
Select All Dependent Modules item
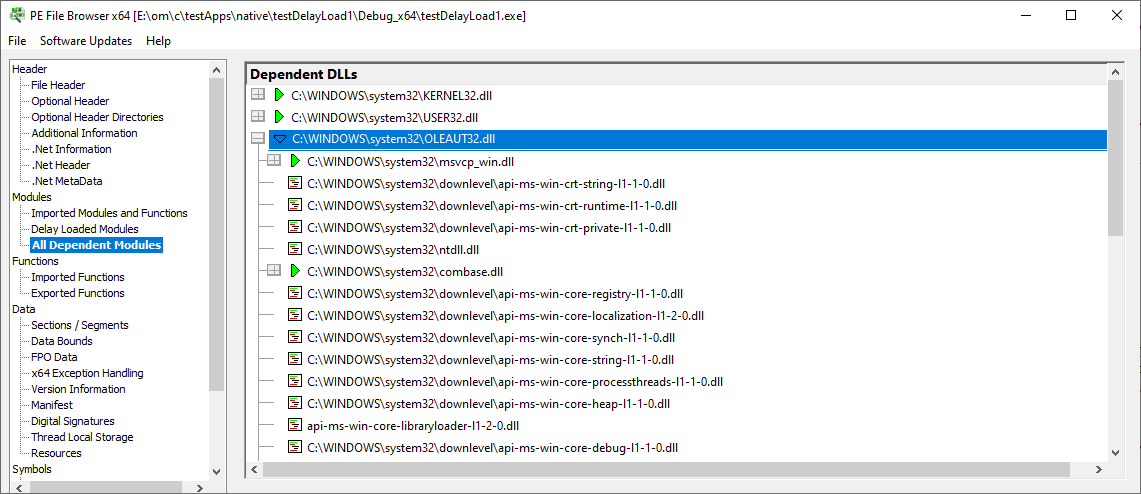[97, 245]
